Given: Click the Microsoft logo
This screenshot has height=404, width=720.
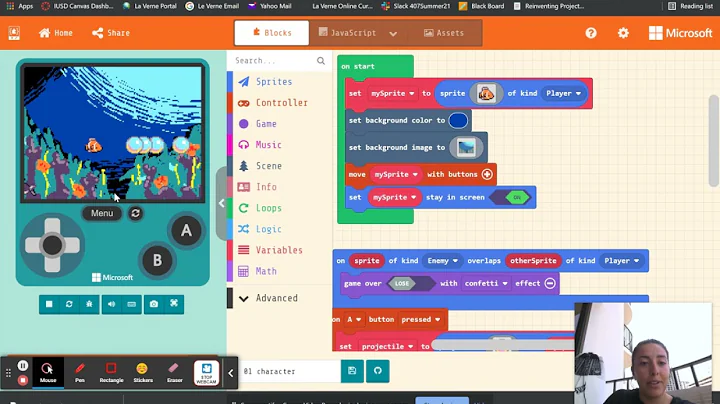Looking at the screenshot, I should point(681,33).
